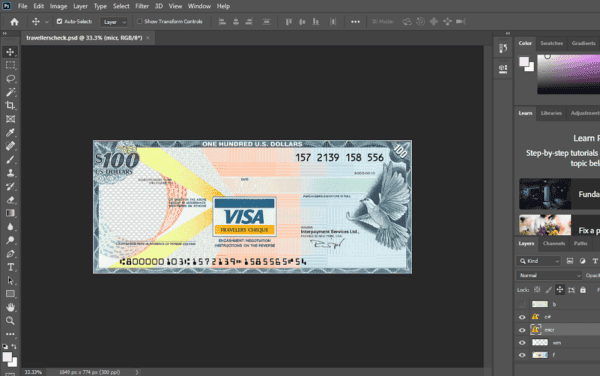Close the travellerscheck.psd document tab
The height and width of the screenshot is (376, 600).
[148, 38]
